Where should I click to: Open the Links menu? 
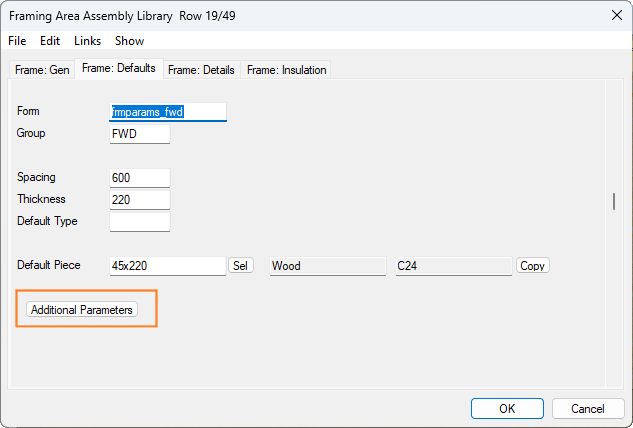point(87,41)
